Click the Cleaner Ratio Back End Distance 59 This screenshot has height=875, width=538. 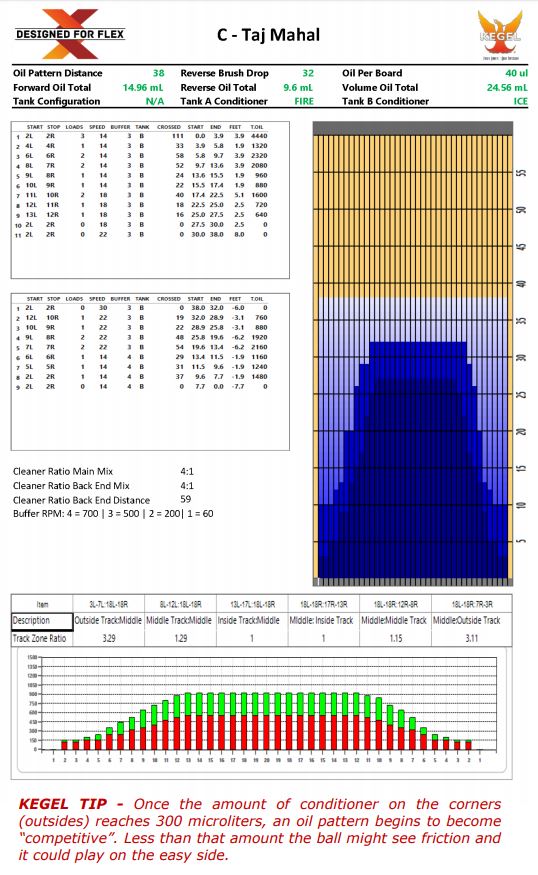click(x=102, y=500)
